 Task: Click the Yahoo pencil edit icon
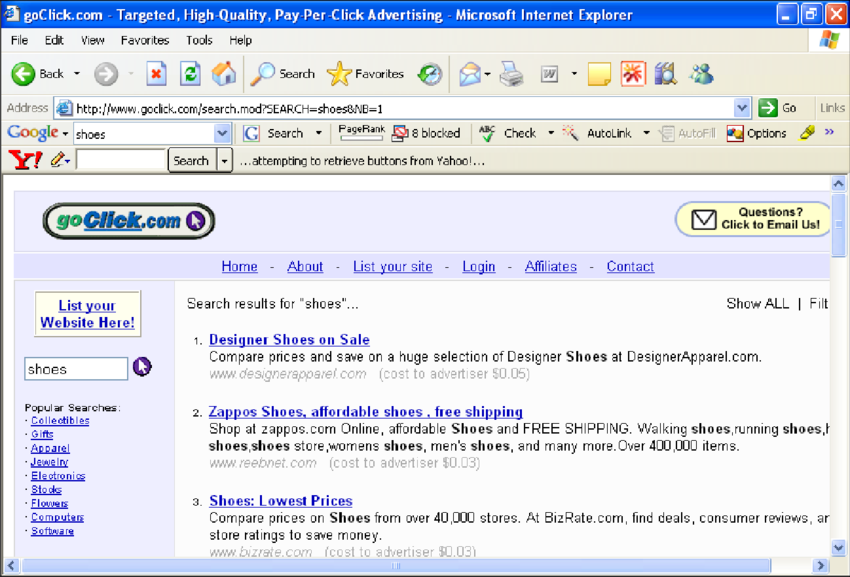pyautogui.click(x=58, y=160)
